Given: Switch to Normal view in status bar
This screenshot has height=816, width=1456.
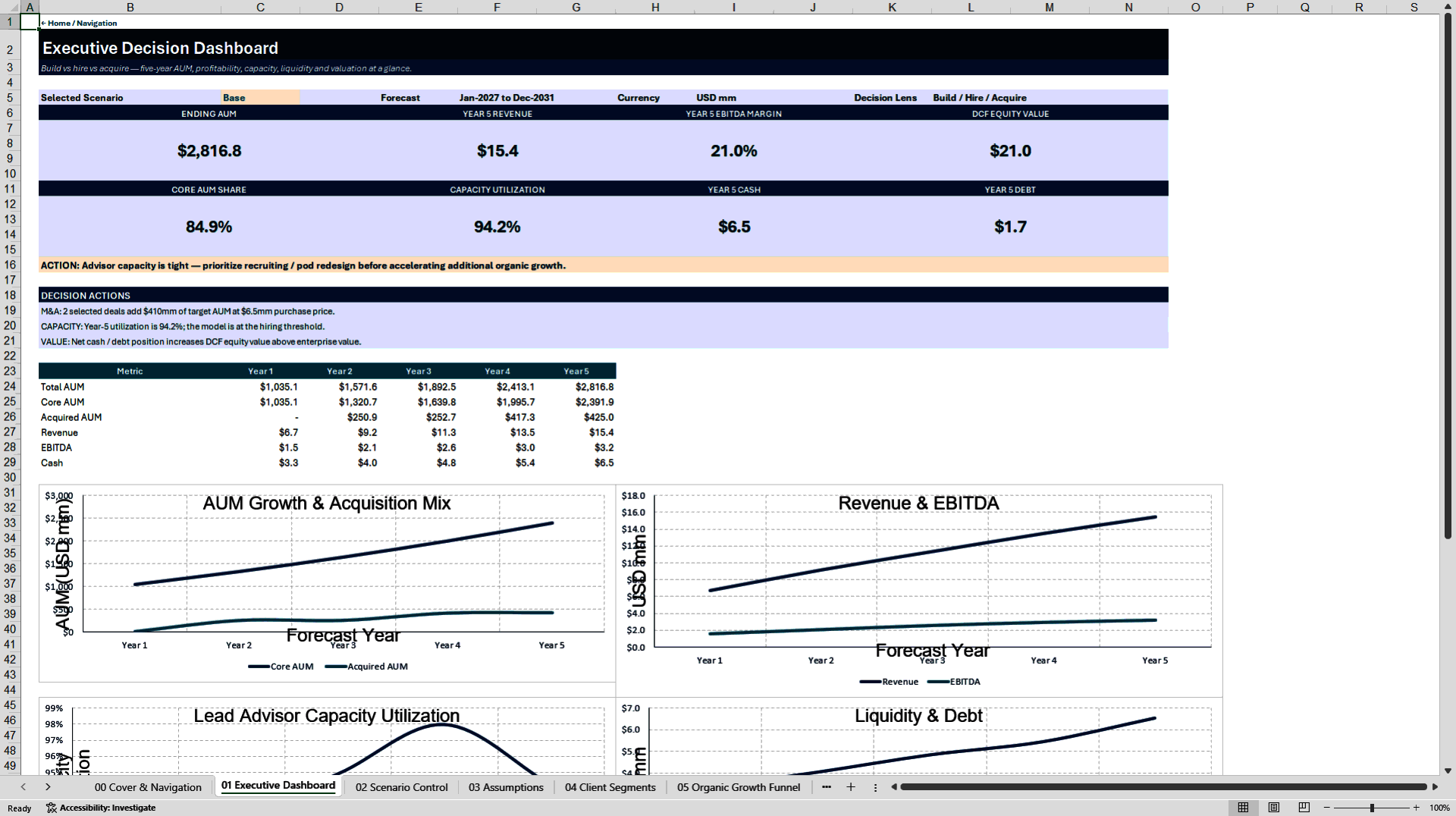Looking at the screenshot, I should coord(1243,808).
